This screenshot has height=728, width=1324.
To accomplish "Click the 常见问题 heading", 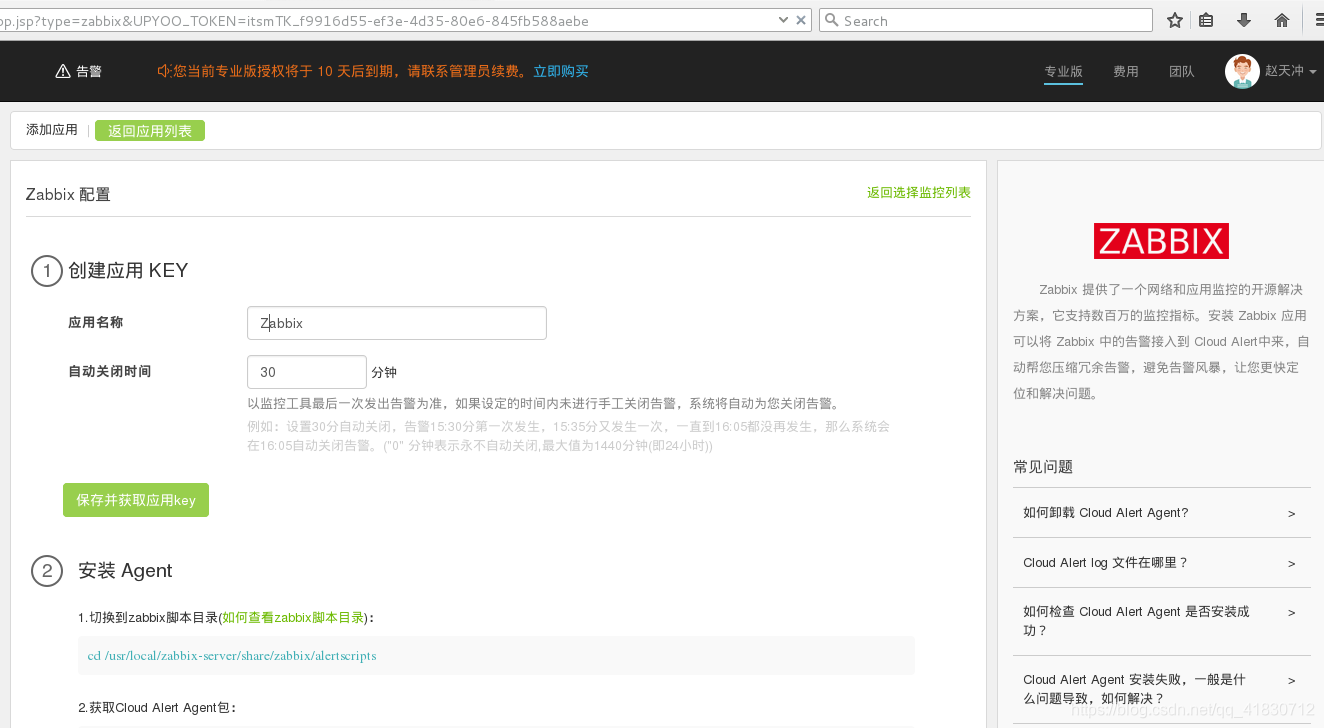I will 1043,467.
